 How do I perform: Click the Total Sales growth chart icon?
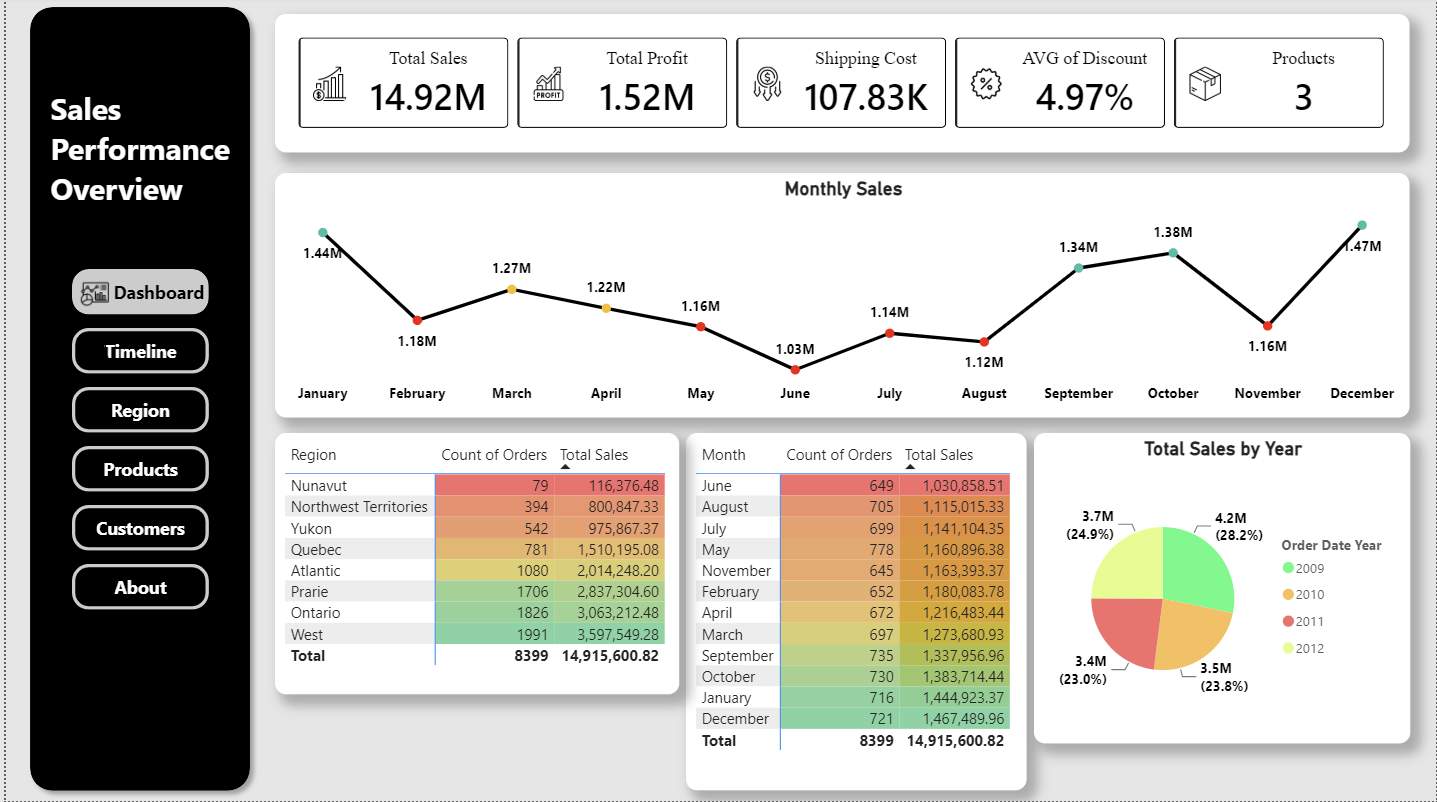point(330,85)
